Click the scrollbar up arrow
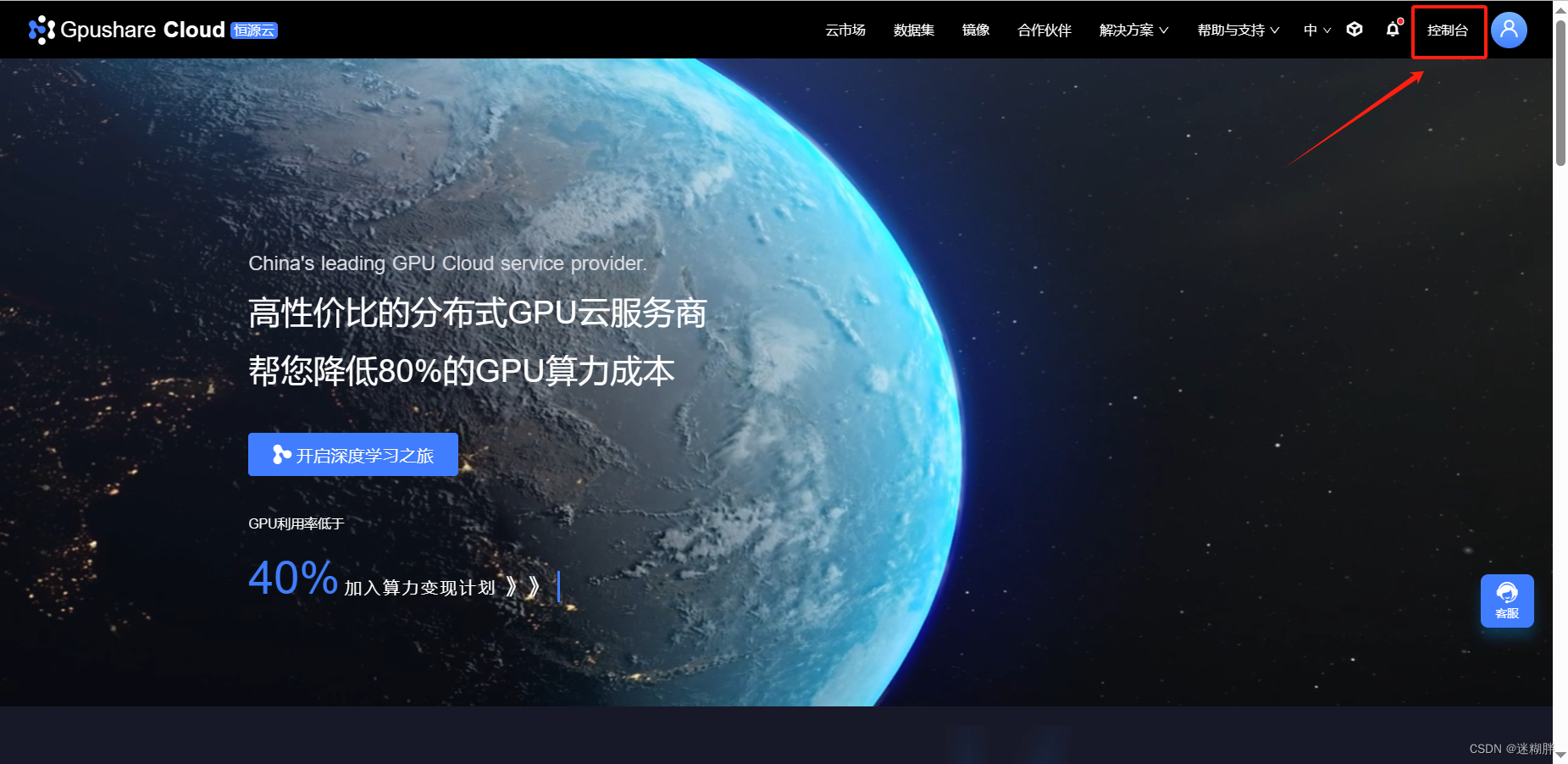Screen dimensions: 1568x764 click(1560, 8)
